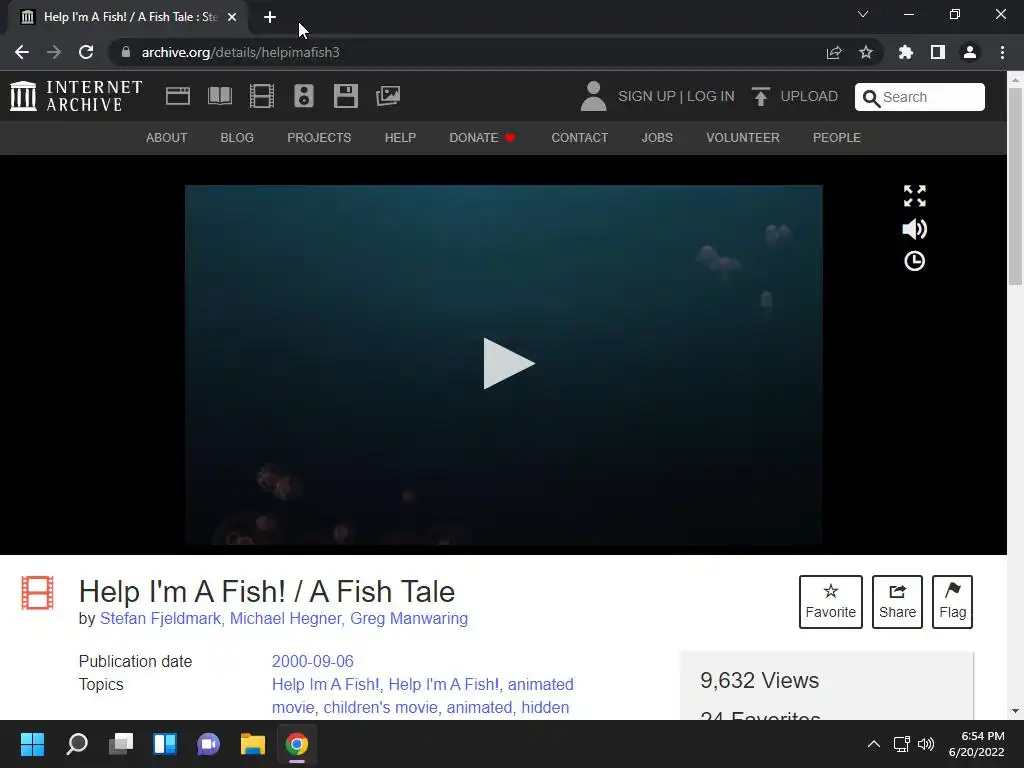1024x768 pixels.
Task: Open the DONATE menu item
Action: pyautogui.click(x=483, y=138)
